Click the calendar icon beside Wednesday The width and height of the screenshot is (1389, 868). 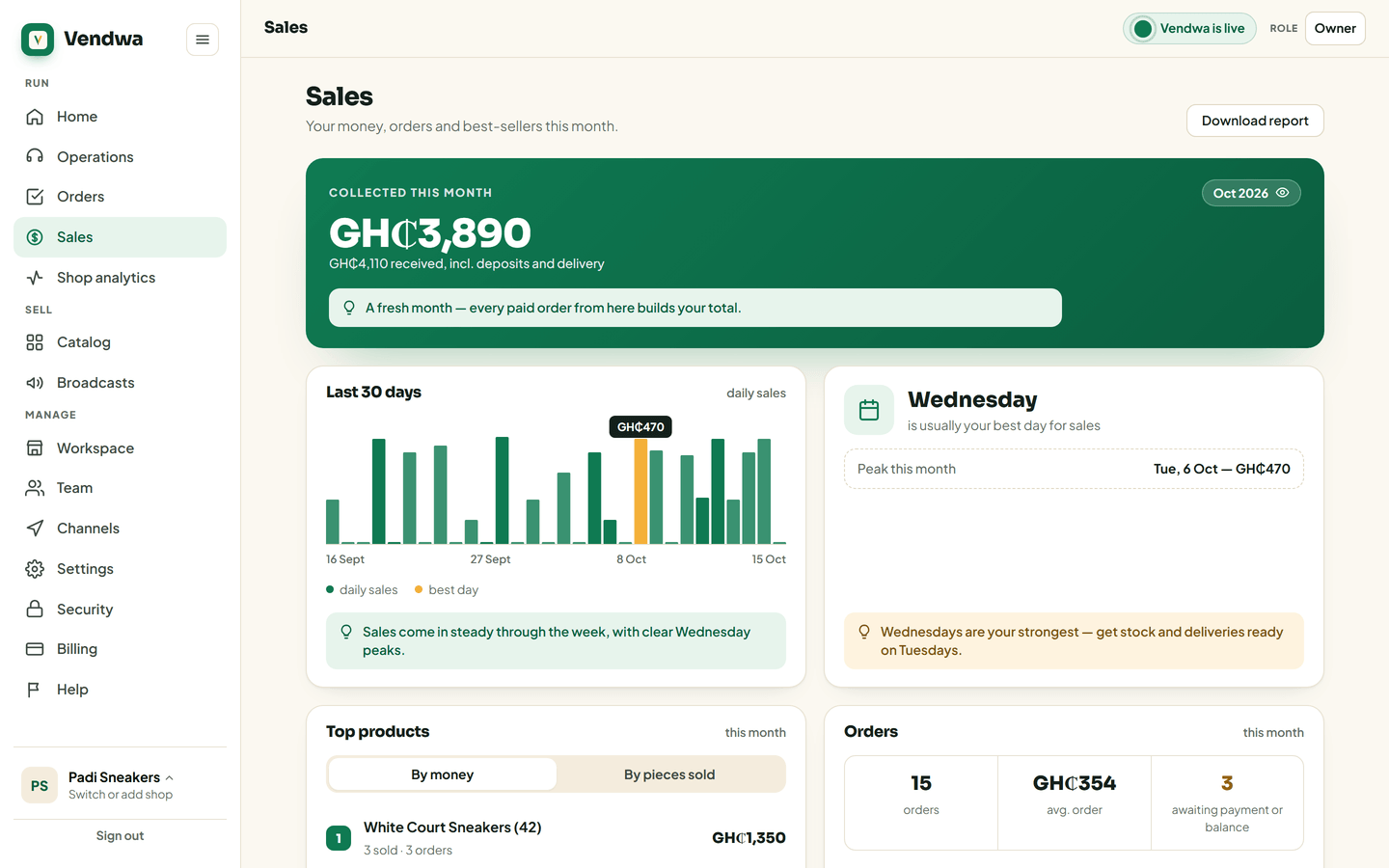pyautogui.click(x=869, y=410)
